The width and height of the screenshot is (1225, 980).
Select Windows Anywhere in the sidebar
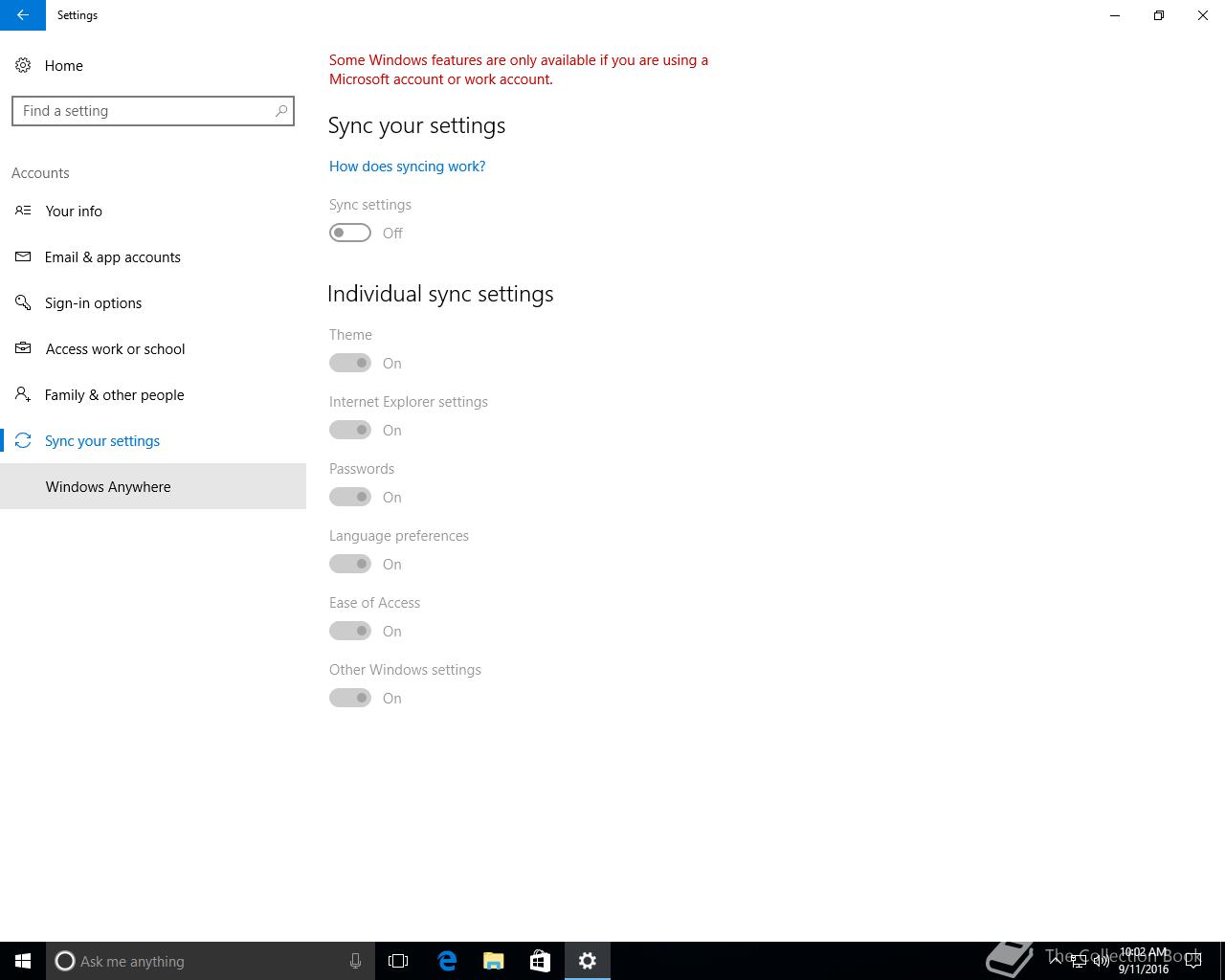point(153,486)
